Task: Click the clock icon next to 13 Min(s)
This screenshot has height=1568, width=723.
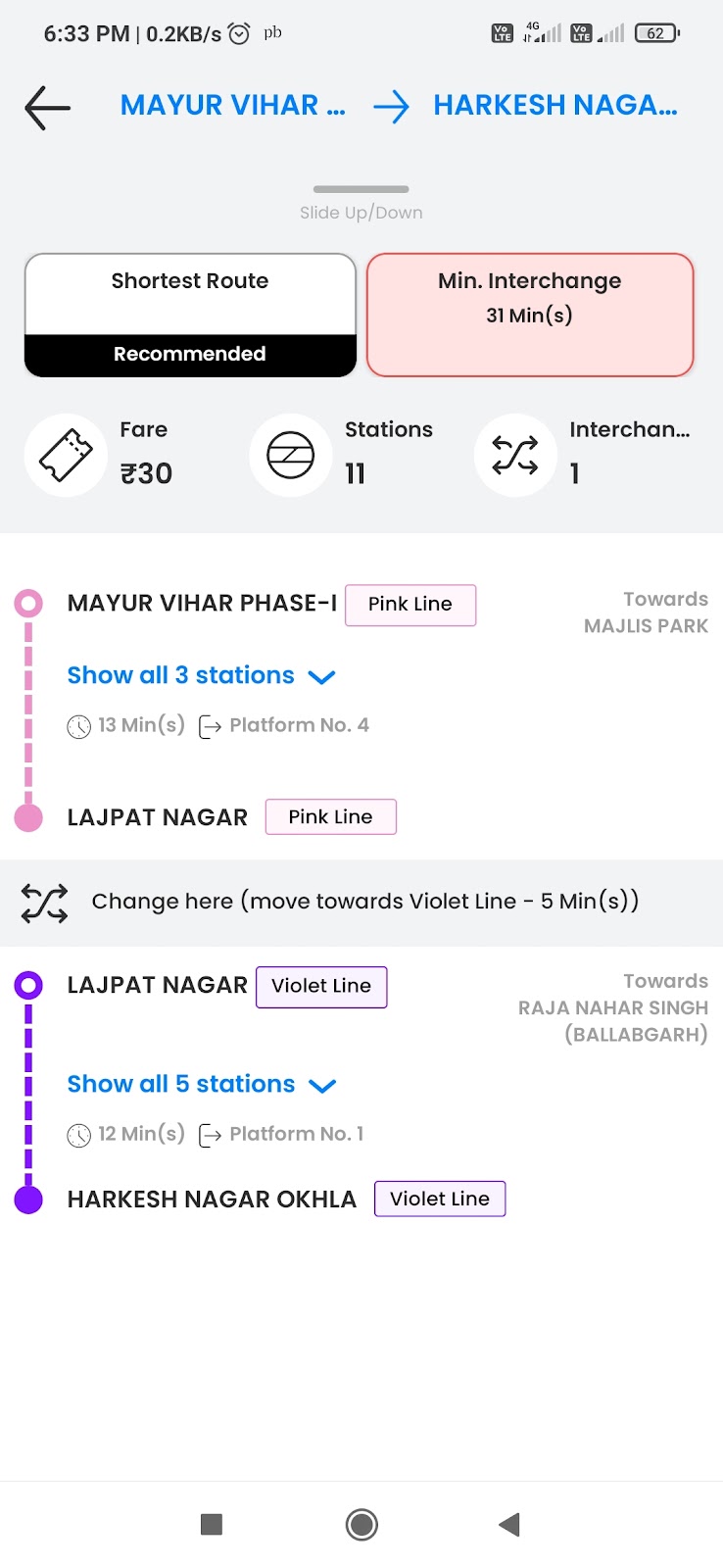Action: [x=78, y=727]
